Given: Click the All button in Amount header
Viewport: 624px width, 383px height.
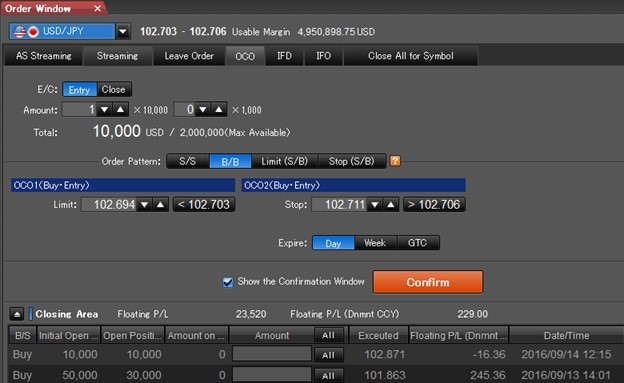Looking at the screenshot, I should pos(328,335).
